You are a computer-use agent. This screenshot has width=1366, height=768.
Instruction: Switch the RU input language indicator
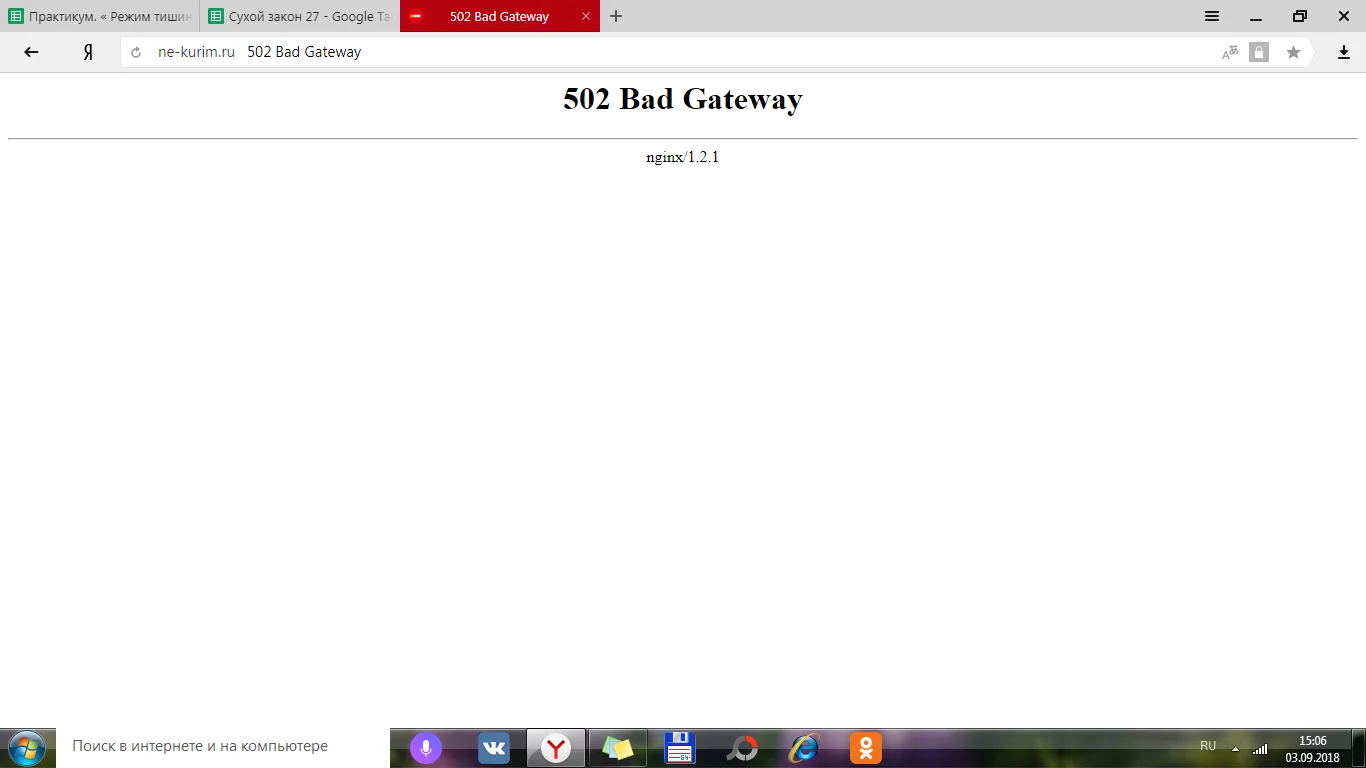point(1208,746)
